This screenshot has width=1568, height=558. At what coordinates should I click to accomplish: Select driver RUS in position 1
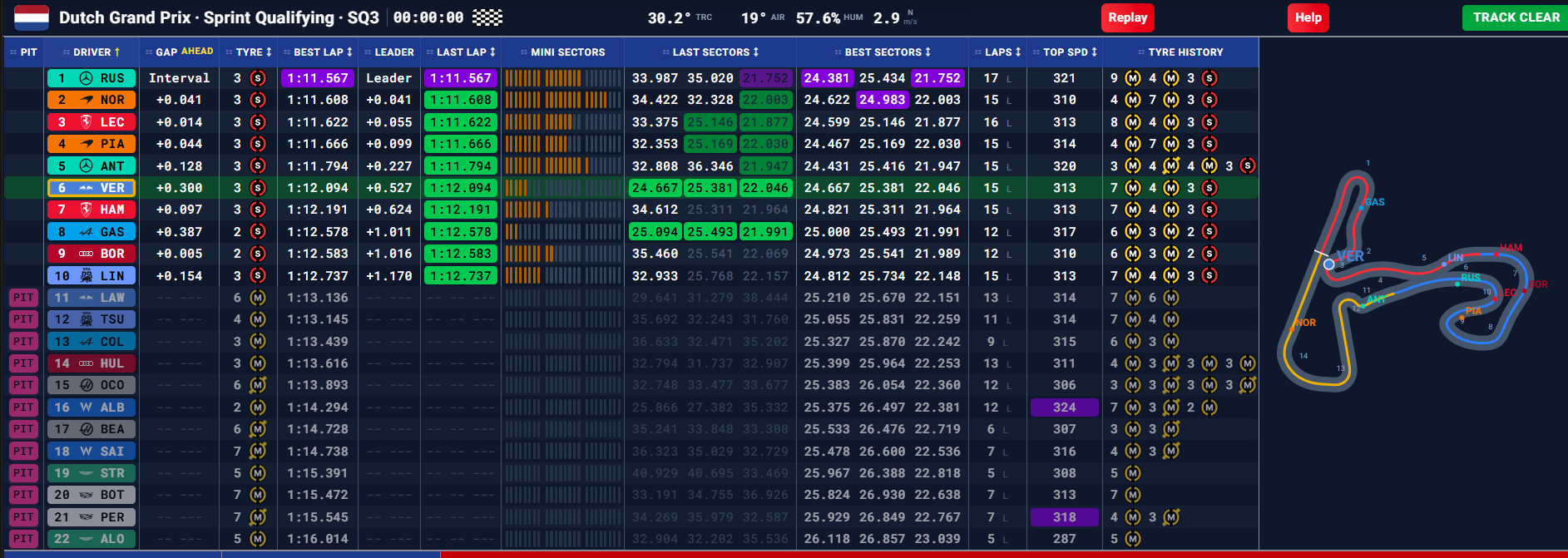91,78
